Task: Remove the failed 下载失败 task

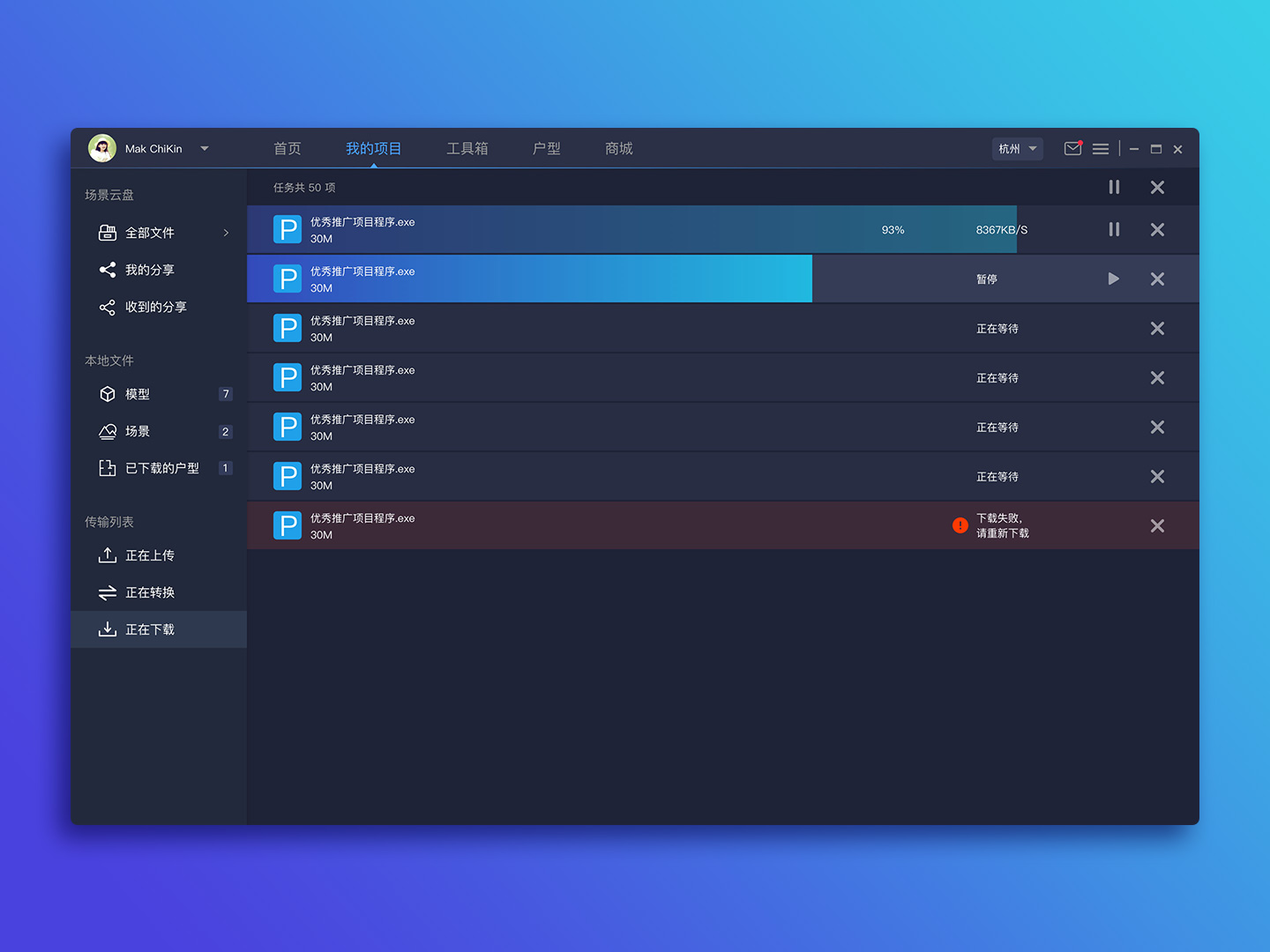Action: tap(1158, 525)
